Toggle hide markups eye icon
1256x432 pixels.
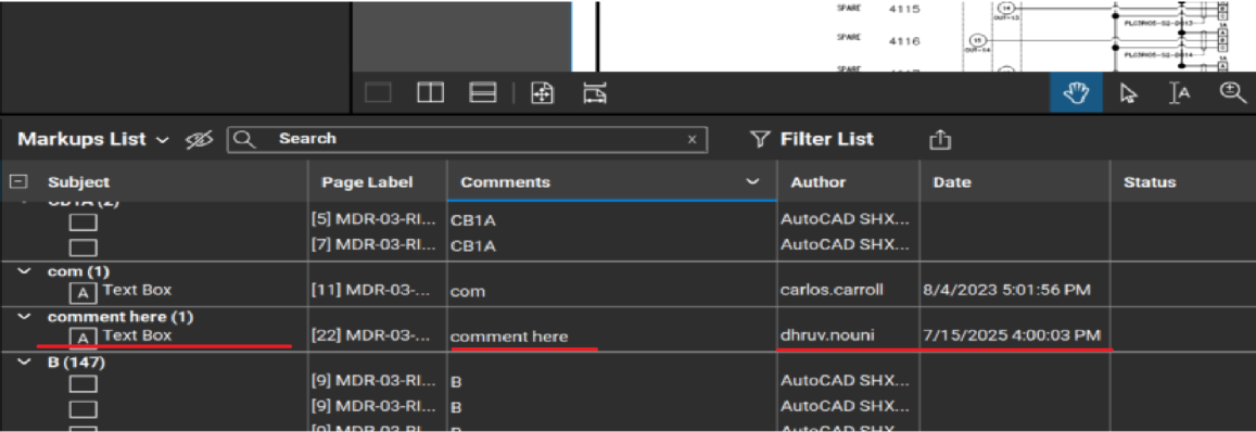point(200,140)
